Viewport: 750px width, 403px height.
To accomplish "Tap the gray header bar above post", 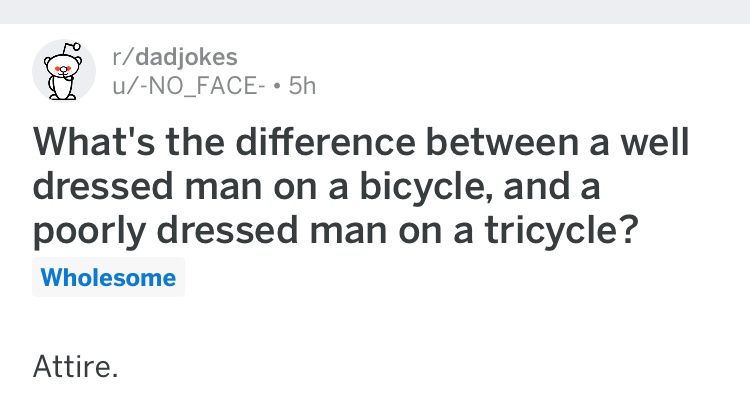I will point(375,12).
